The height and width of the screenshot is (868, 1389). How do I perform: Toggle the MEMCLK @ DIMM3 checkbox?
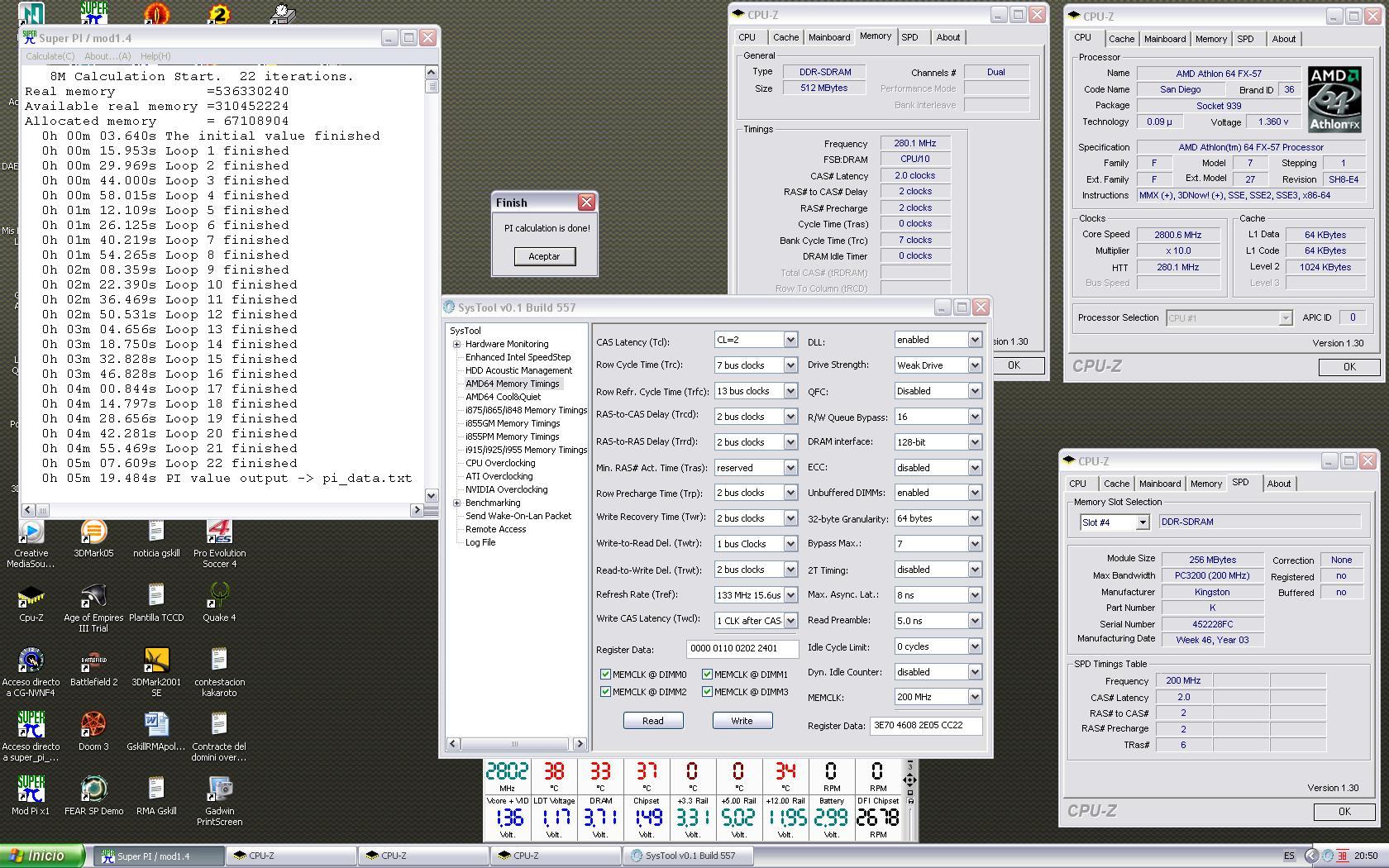point(707,692)
